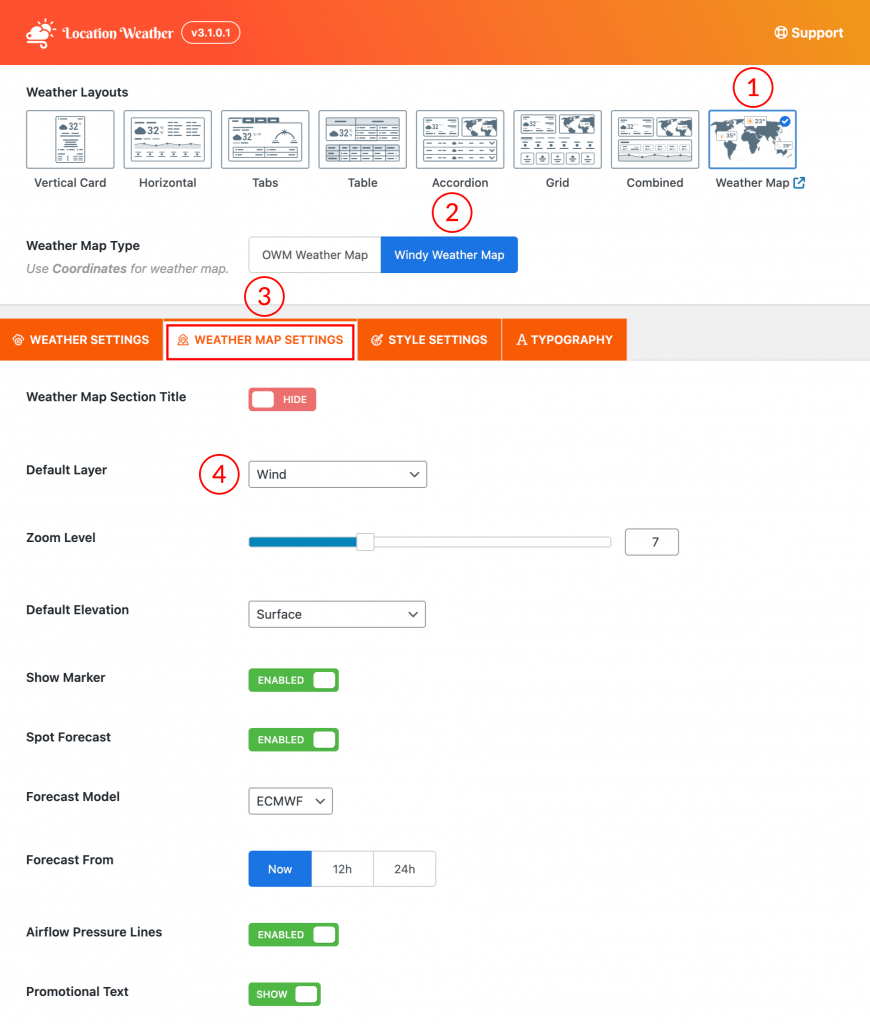Image resolution: width=870 pixels, height=1024 pixels.
Task: Select the Vertical Card weather layout
Action: [x=69, y=139]
